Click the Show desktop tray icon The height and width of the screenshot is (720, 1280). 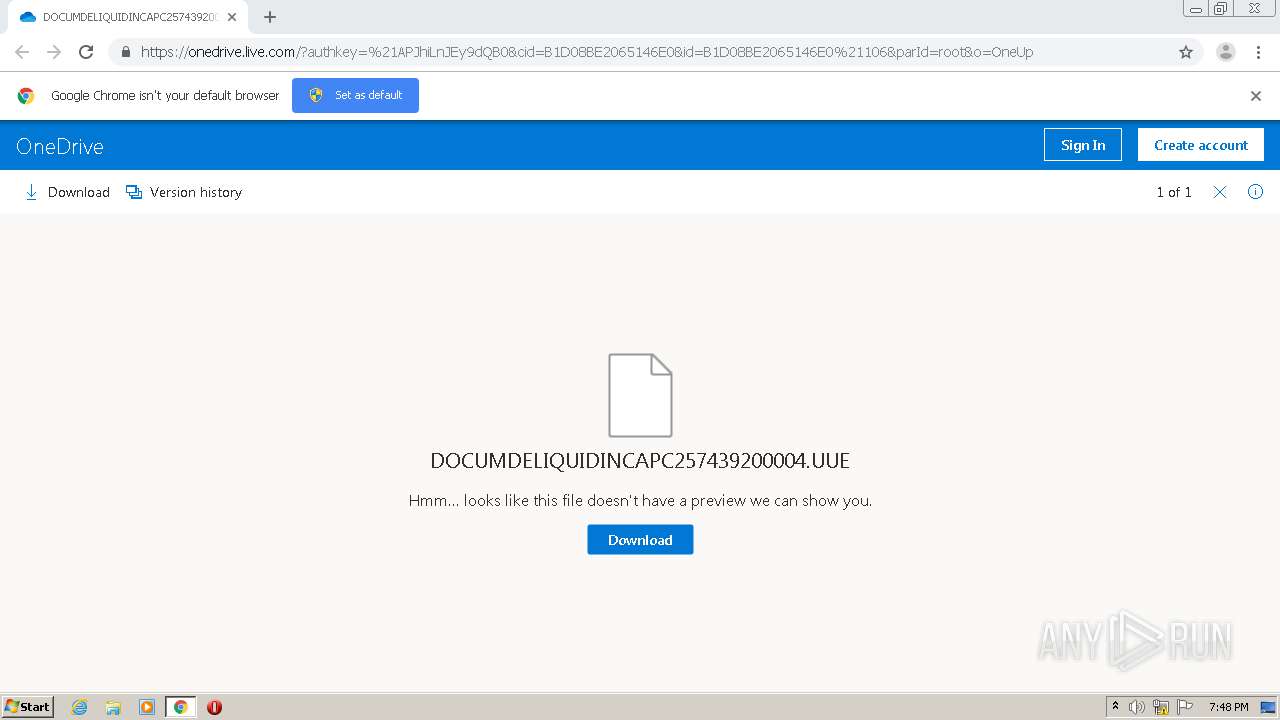(x=1269, y=707)
